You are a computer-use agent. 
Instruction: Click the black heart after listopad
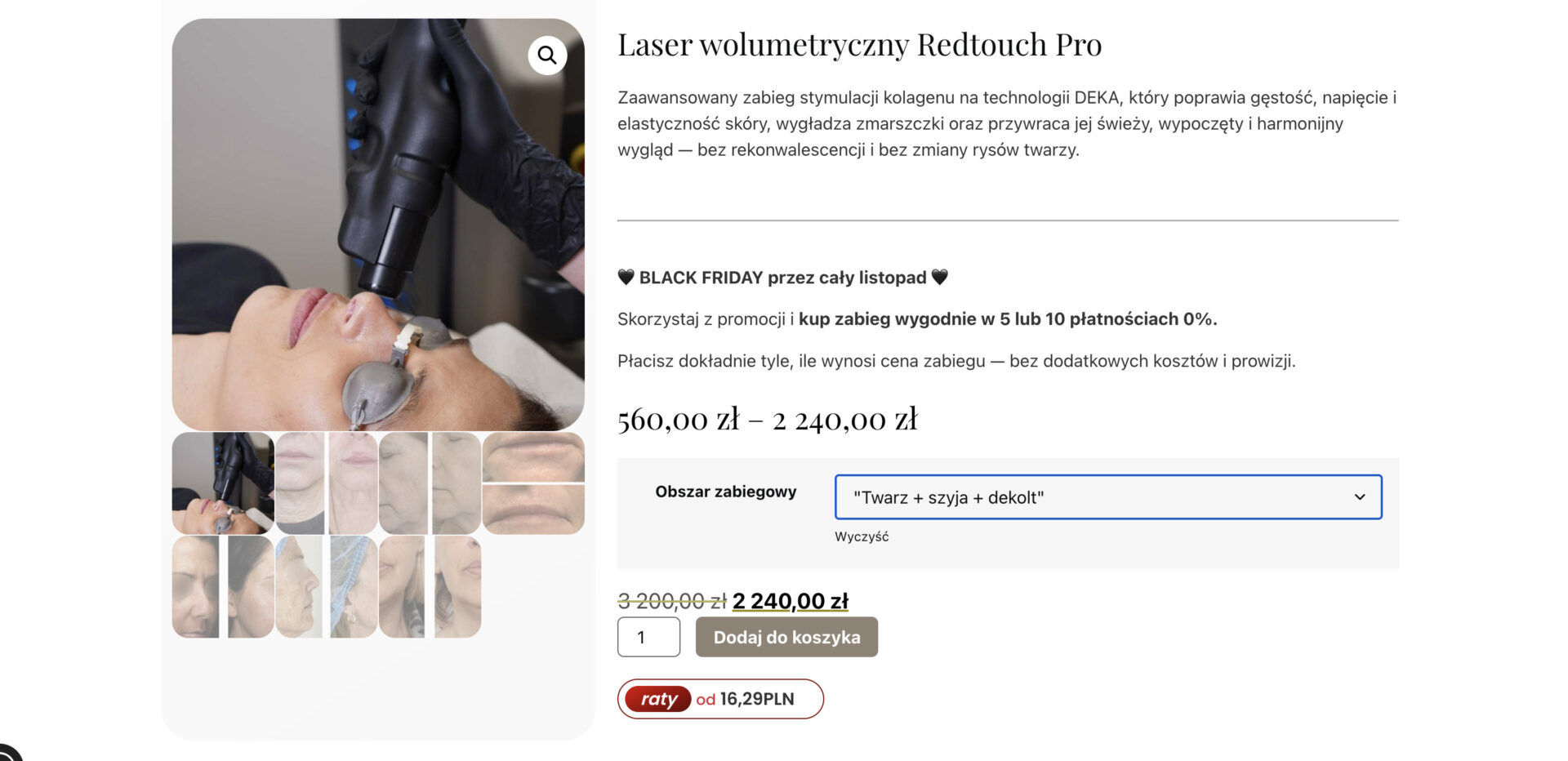click(940, 277)
